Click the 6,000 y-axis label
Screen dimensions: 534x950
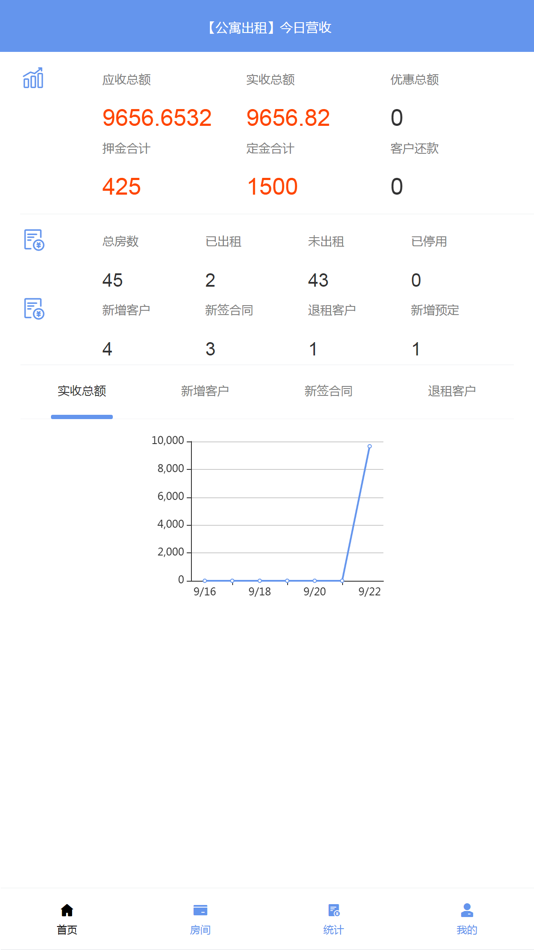pos(170,496)
